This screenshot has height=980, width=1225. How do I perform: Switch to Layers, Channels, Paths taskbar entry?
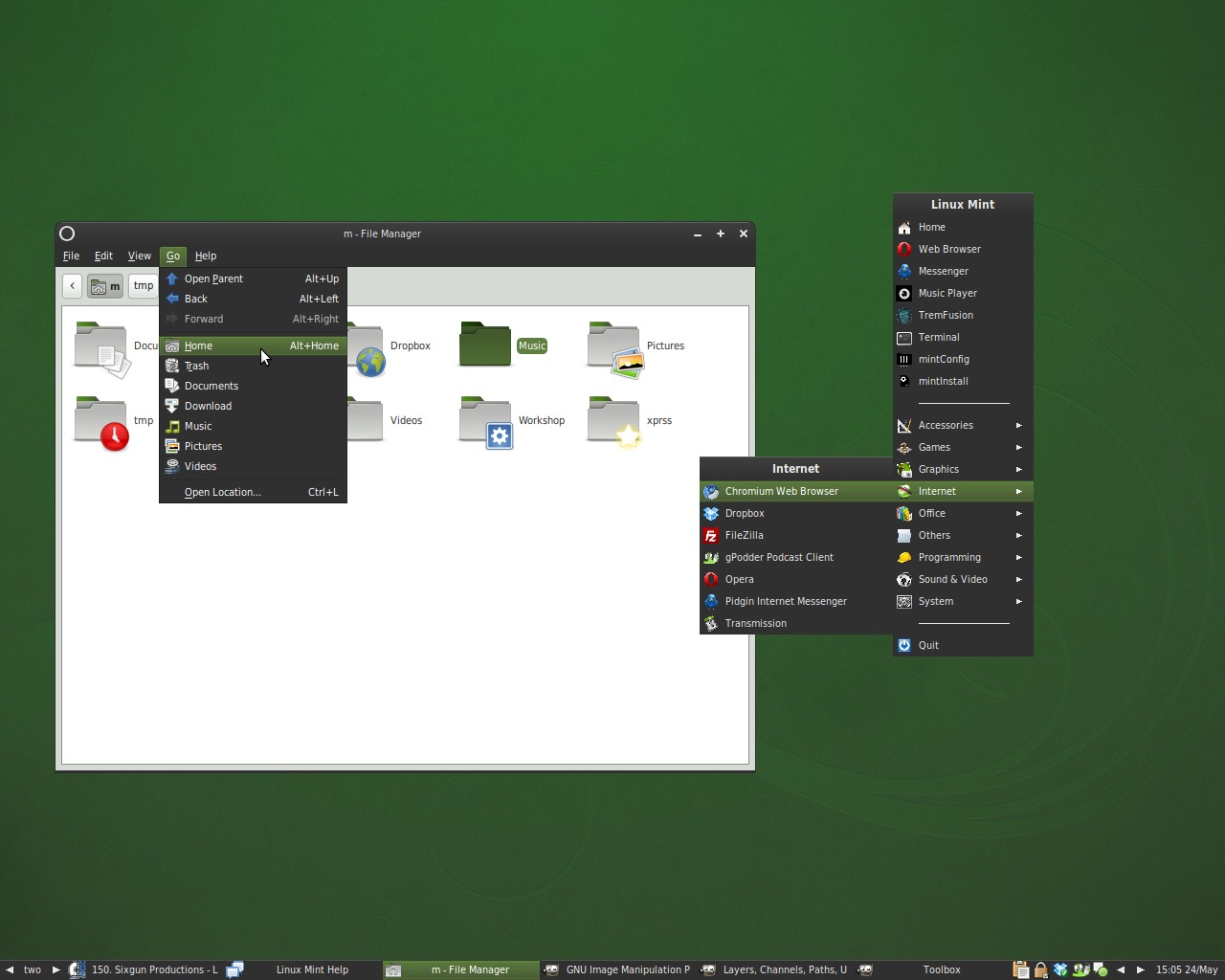[x=774, y=969]
